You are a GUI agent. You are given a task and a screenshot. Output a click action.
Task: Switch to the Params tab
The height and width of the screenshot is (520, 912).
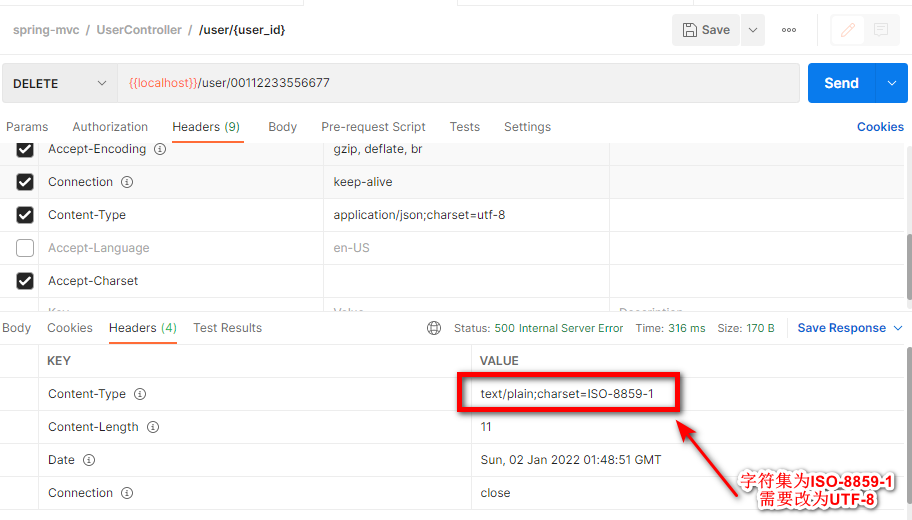point(27,127)
